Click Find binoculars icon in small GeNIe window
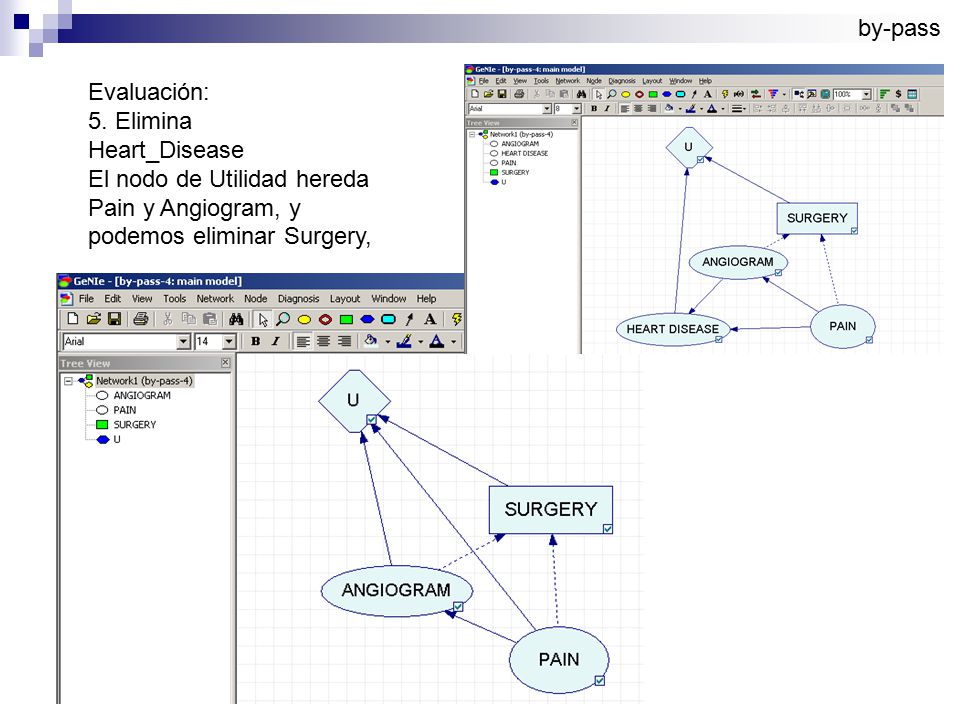The height and width of the screenshot is (720, 960). click(x=581, y=94)
